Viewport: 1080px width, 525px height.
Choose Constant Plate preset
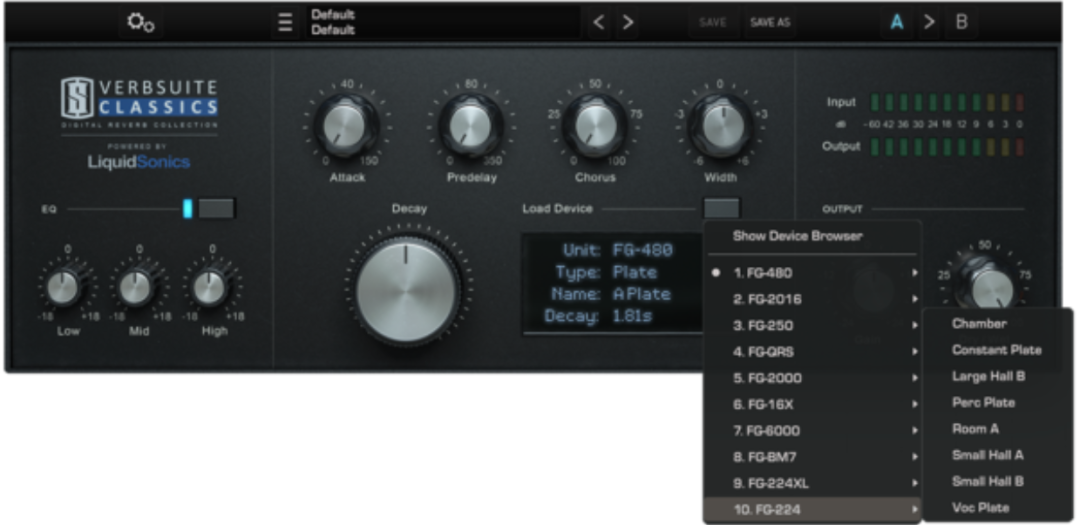(x=997, y=350)
